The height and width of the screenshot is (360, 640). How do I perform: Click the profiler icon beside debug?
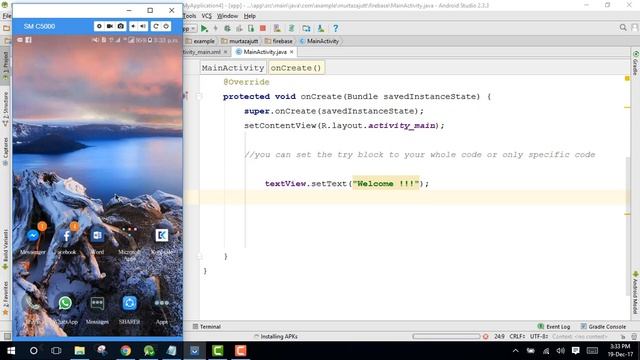tap(239, 28)
